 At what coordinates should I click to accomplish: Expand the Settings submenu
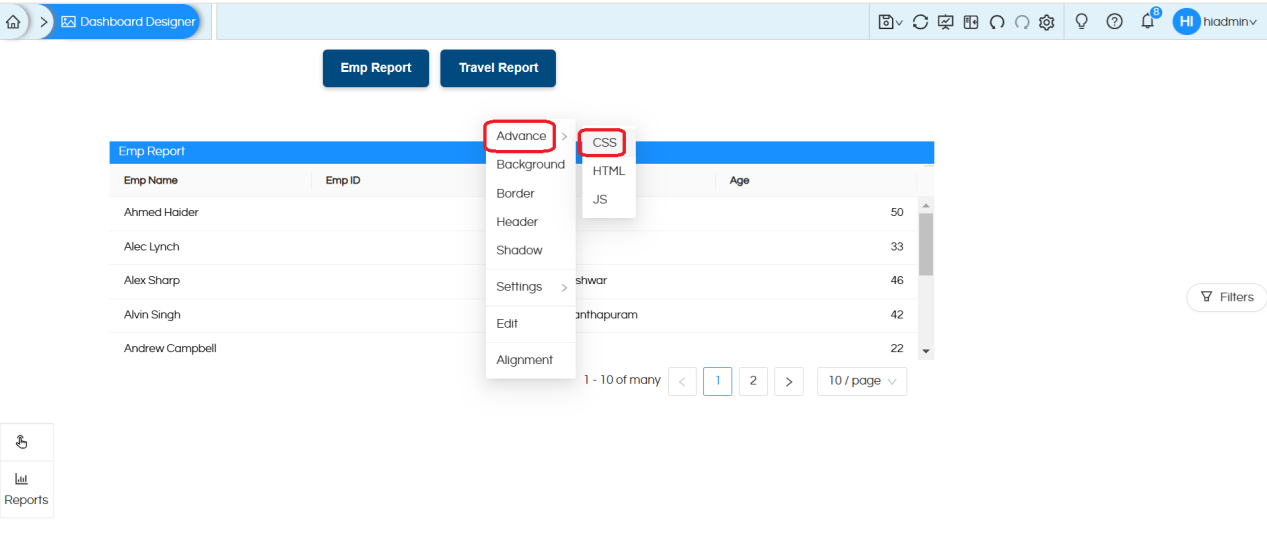(530, 287)
